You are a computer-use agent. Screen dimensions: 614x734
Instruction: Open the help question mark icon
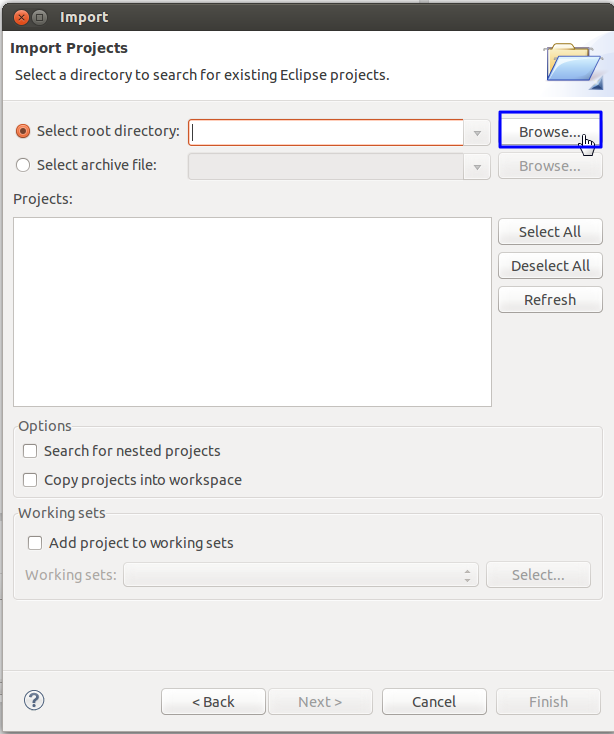34,700
